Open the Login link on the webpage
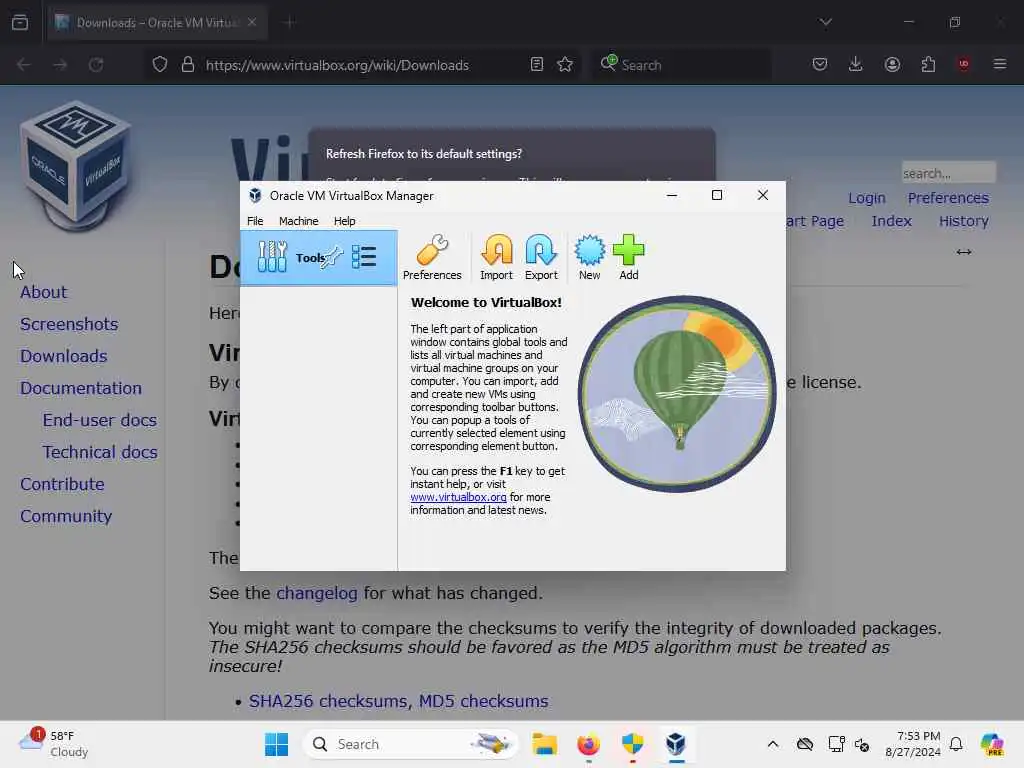The height and width of the screenshot is (768, 1024). coord(867,198)
